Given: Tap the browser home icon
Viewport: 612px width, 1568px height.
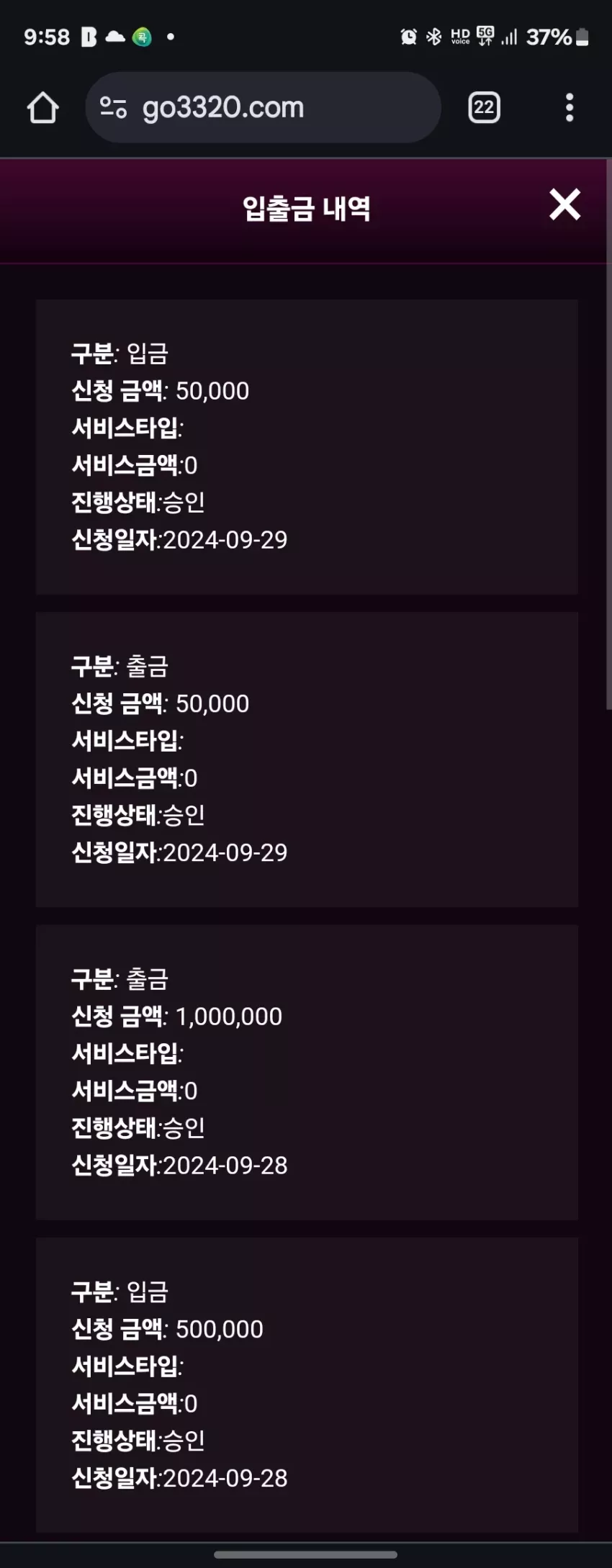Looking at the screenshot, I should [42, 108].
